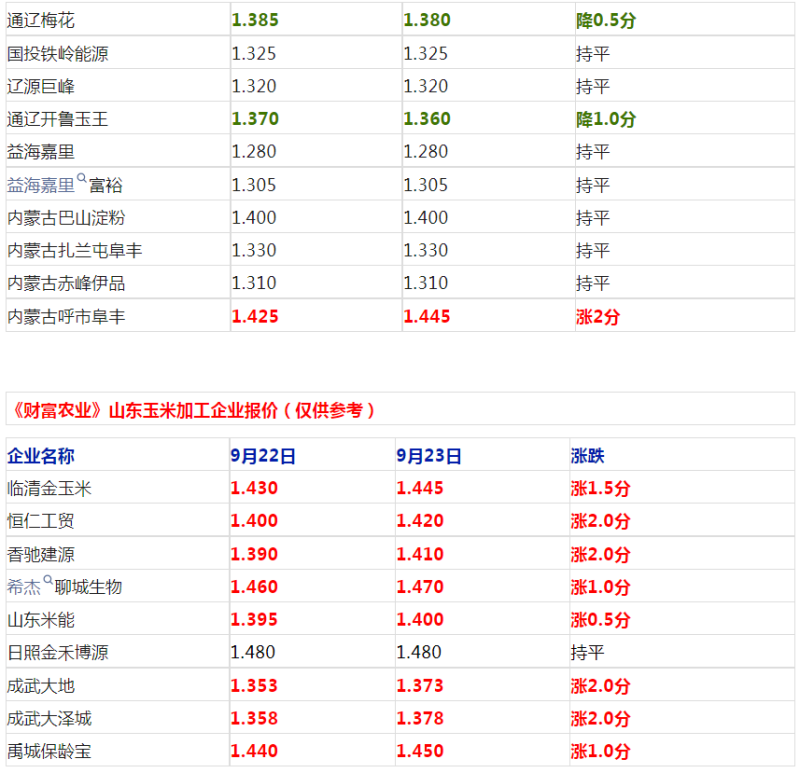Screen dimensions: 800x773
Task: Click the 成武大地 company name
Action: 41,686
